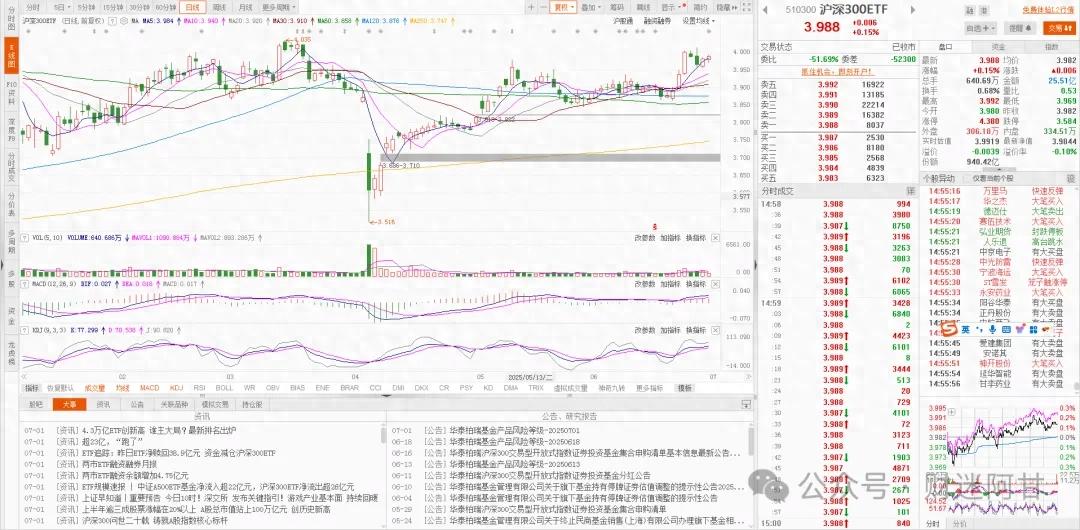Toggle 融资融券 overlay on chart
The height and width of the screenshot is (530, 1080).
click(657, 21)
